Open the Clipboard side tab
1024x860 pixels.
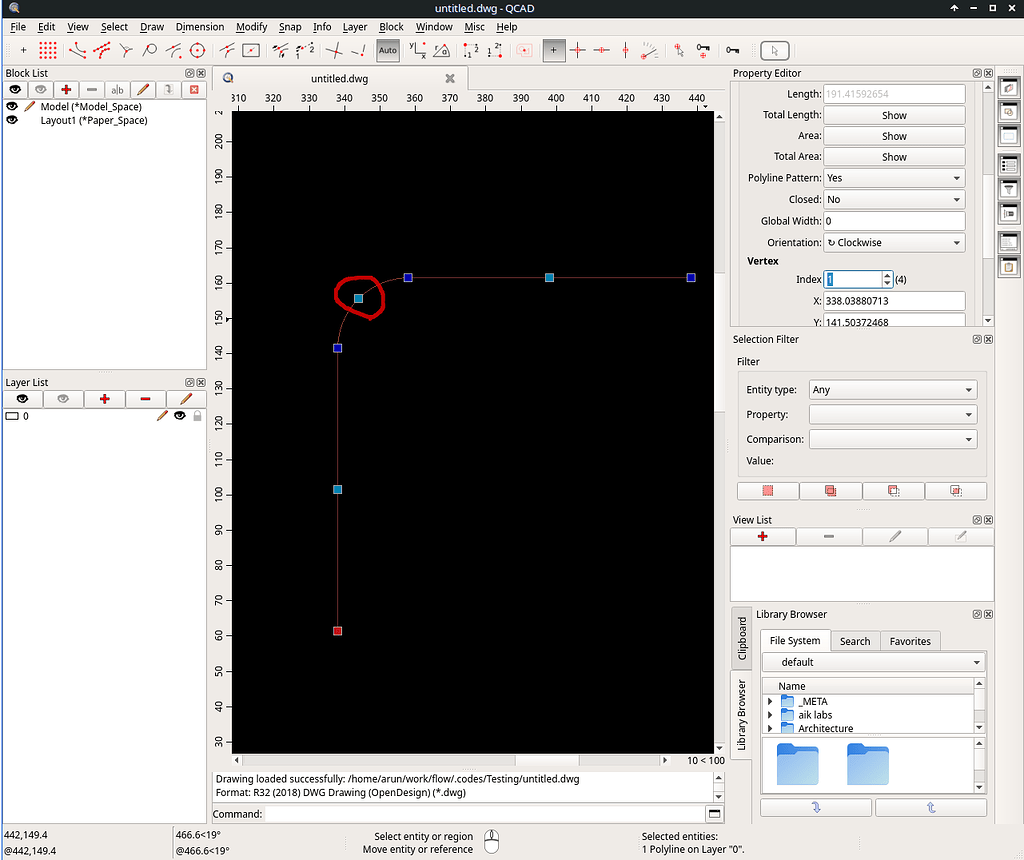pos(741,638)
